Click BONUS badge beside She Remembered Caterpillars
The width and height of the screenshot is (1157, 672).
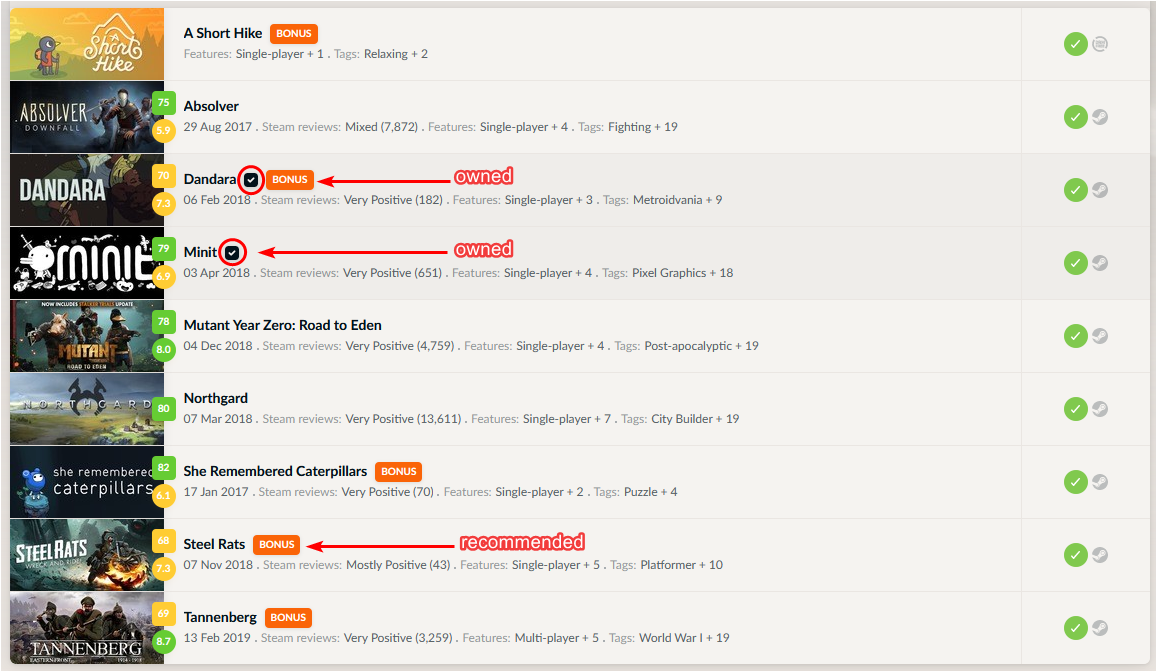tap(398, 472)
